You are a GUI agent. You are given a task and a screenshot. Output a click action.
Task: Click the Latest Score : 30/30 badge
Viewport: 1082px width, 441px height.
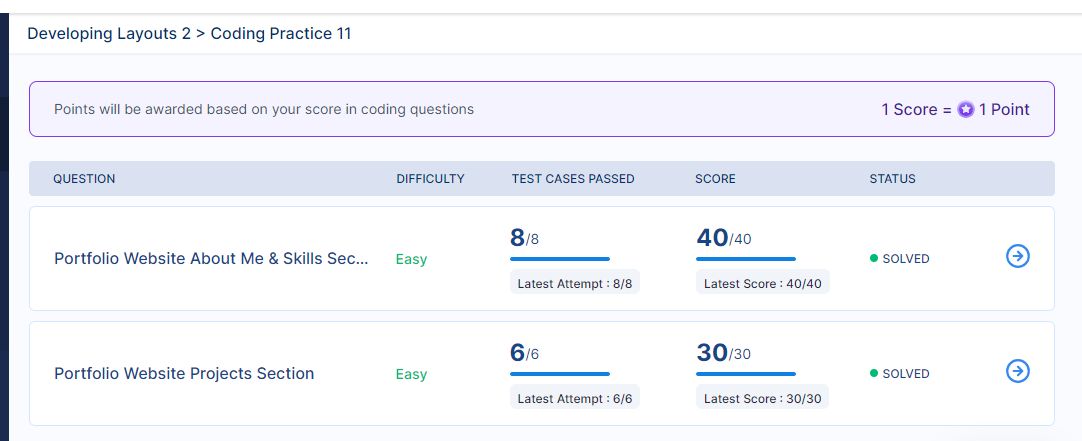click(x=763, y=398)
